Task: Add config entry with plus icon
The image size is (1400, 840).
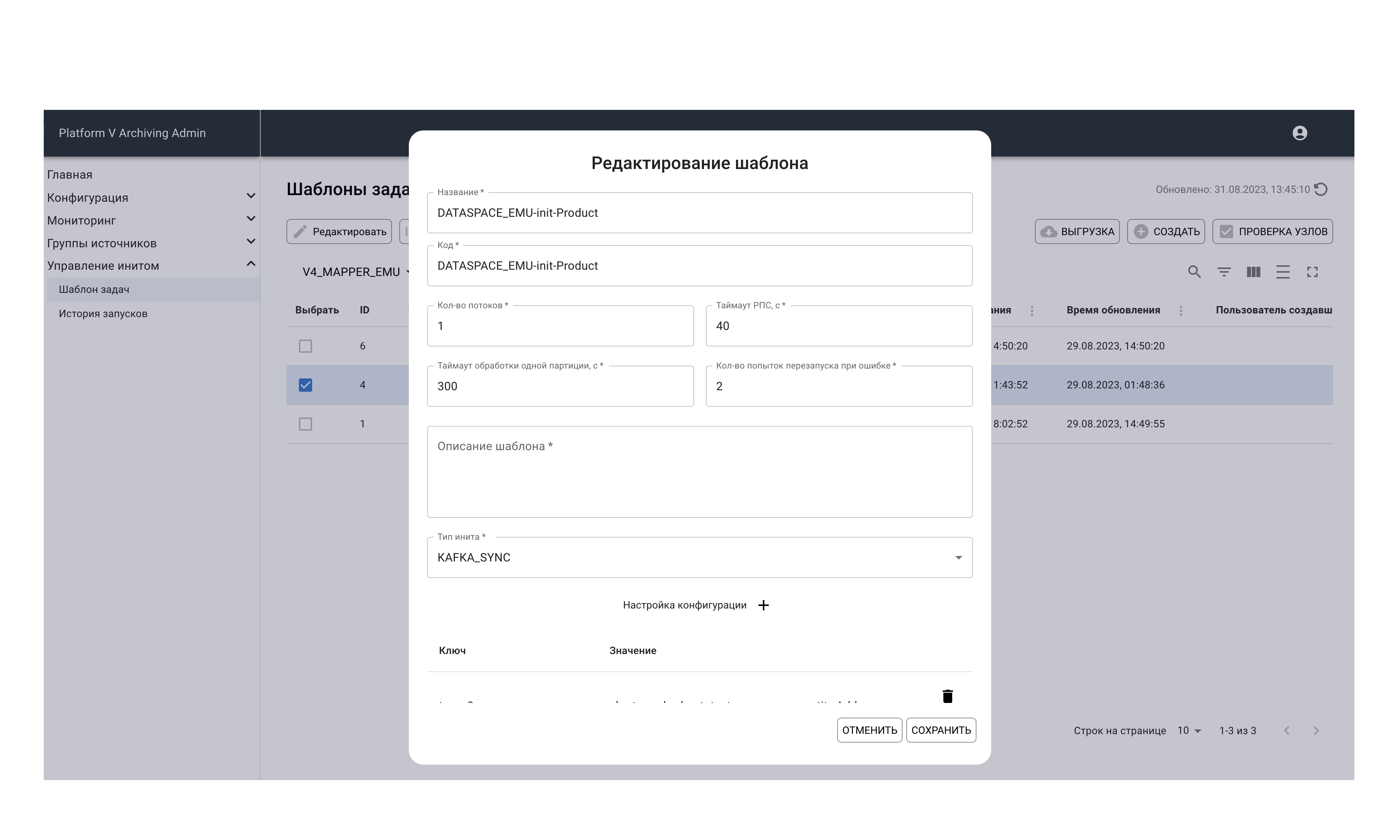Action: (764, 605)
